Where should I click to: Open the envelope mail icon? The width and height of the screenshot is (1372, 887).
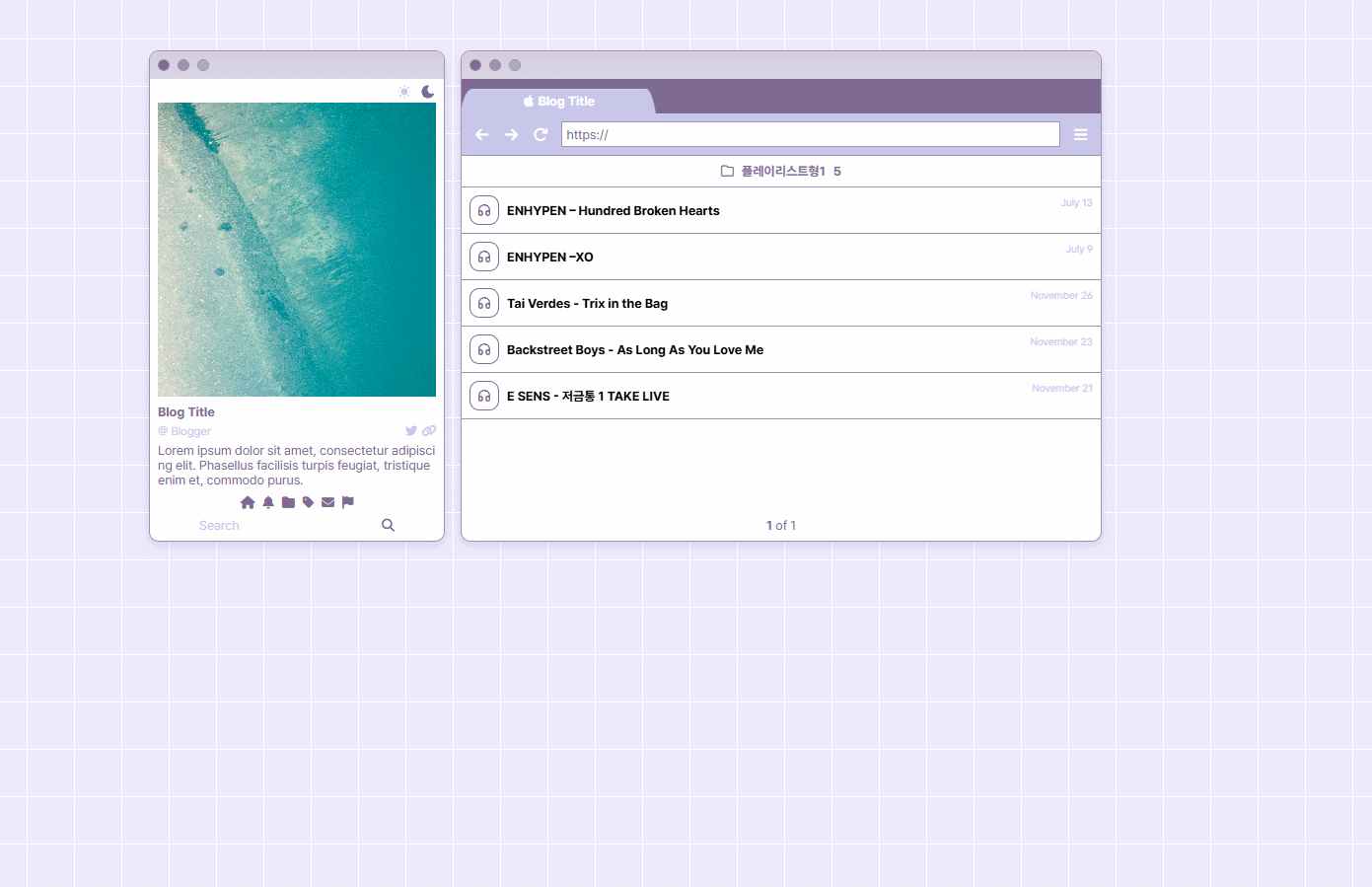click(x=328, y=502)
